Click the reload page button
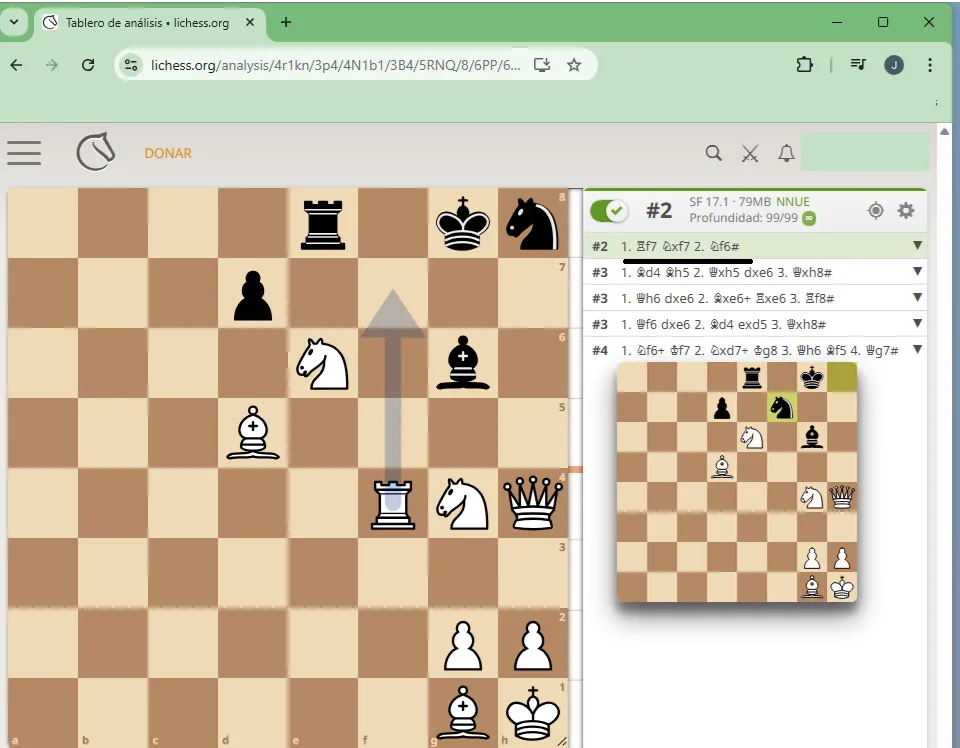 [88, 63]
